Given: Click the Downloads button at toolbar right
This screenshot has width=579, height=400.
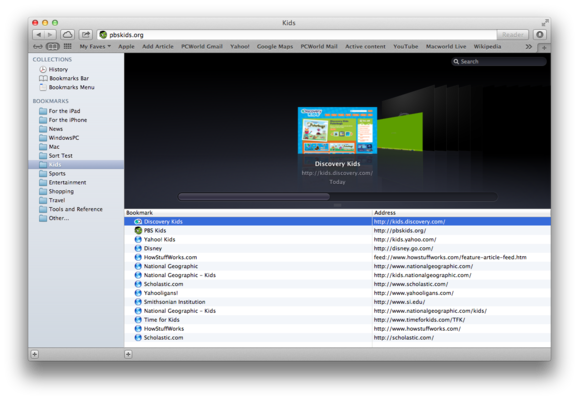Looking at the screenshot, I should (539, 35).
